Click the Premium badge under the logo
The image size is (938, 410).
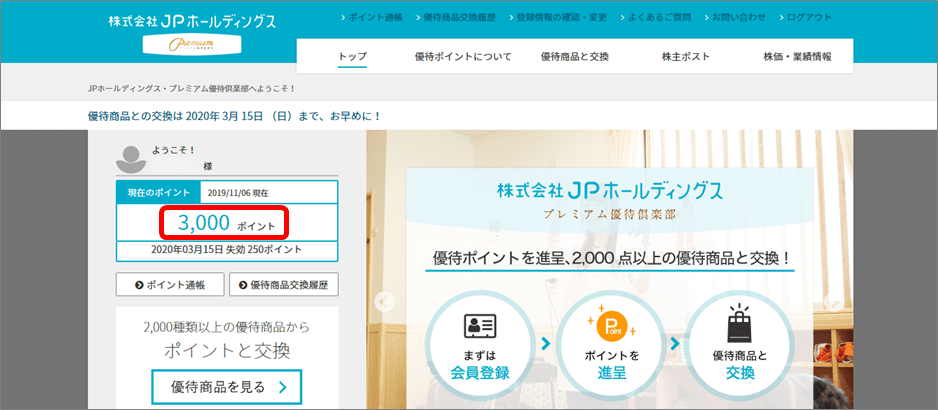pyautogui.click(x=191, y=44)
